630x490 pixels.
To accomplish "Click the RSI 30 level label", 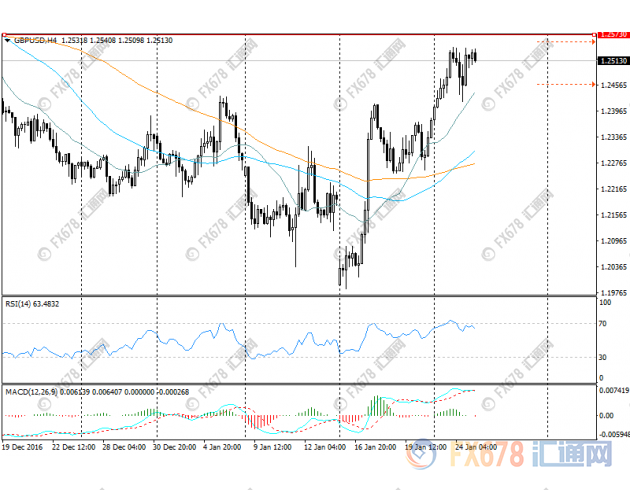I will pos(602,357).
